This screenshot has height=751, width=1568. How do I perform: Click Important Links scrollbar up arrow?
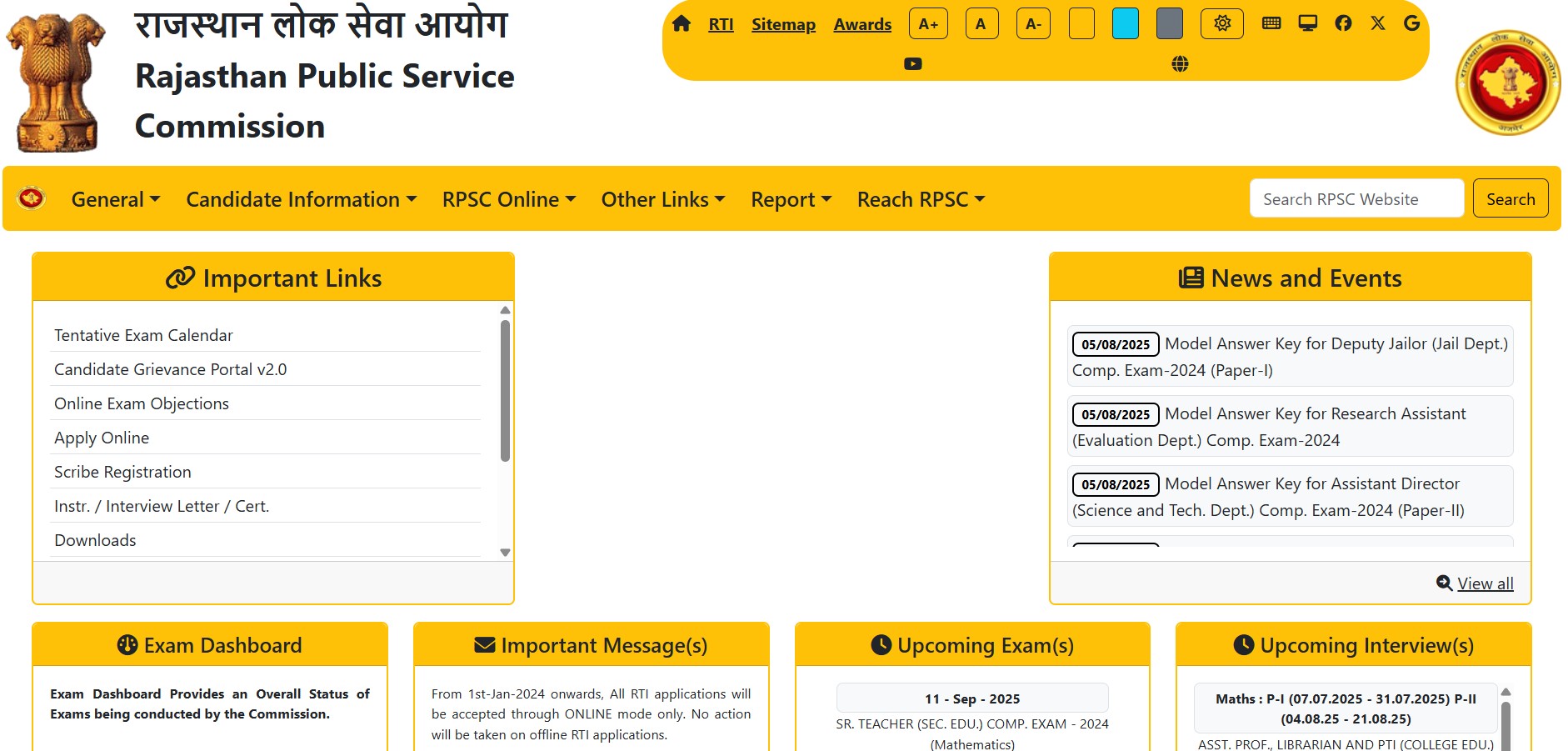pos(505,310)
